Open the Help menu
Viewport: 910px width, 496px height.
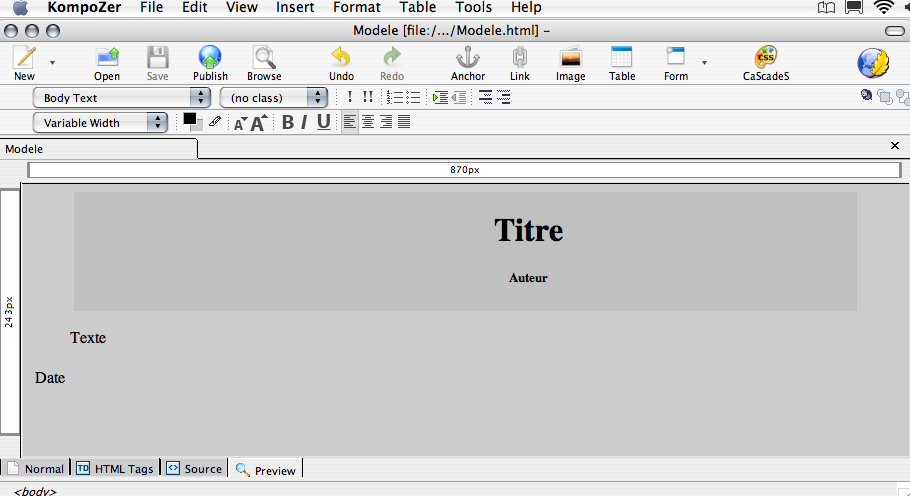[526, 7]
